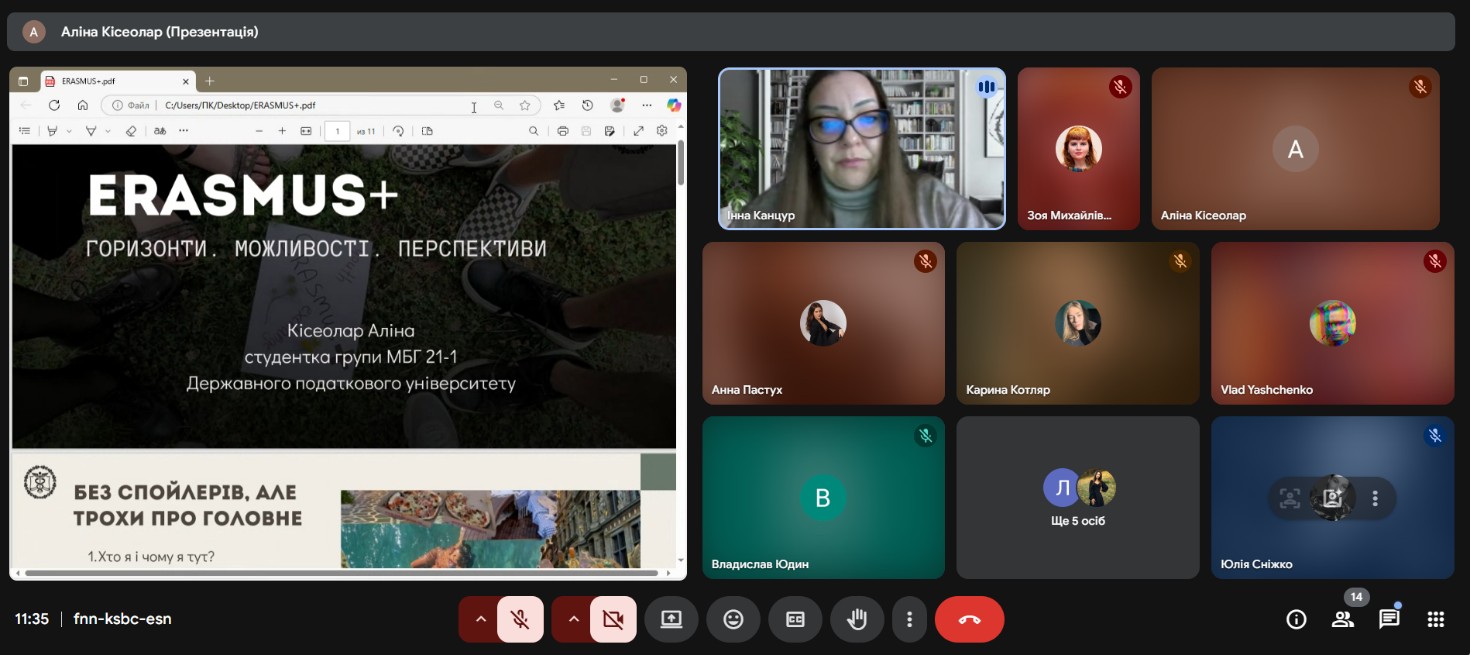Open chat with everyone
Image resolution: width=1470 pixels, height=655 pixels.
click(1389, 619)
